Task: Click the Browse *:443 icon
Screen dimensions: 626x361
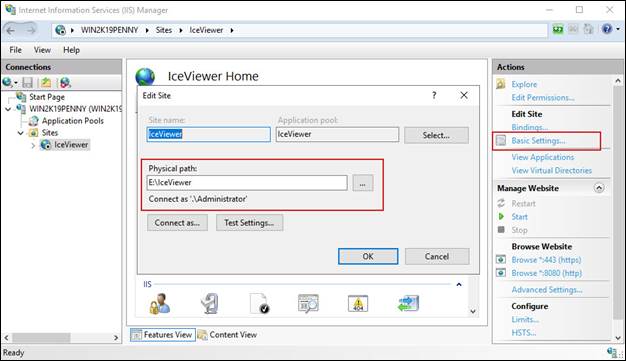Action: coord(501,260)
